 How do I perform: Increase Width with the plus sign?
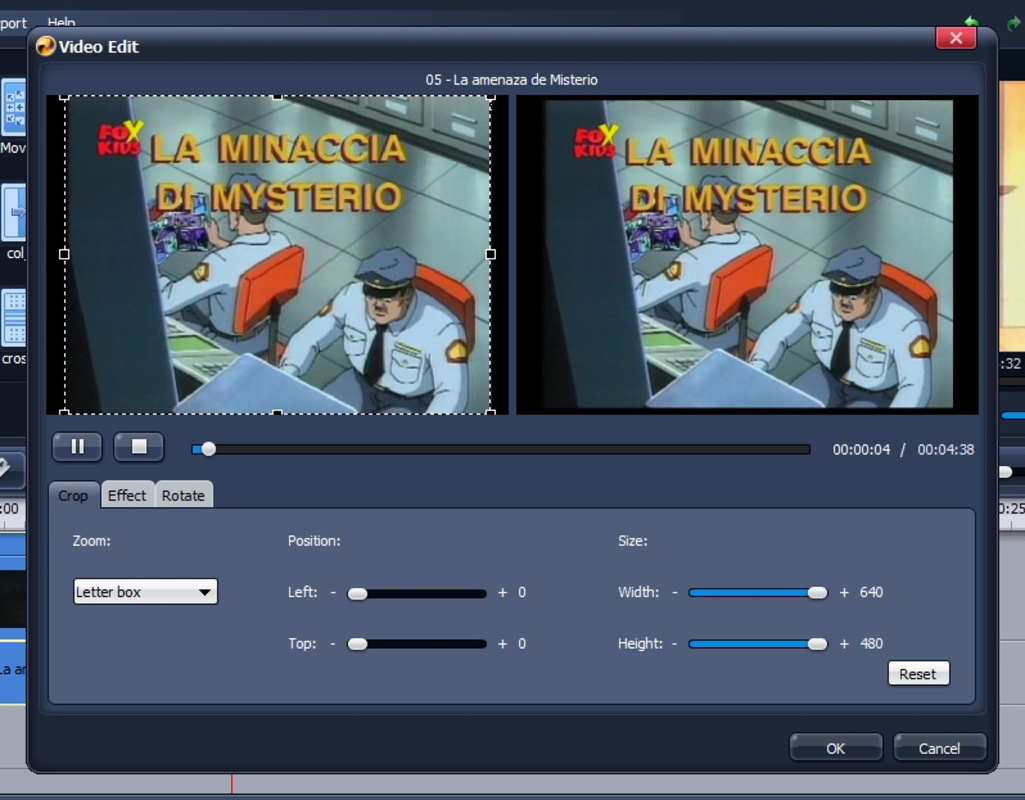pyautogui.click(x=845, y=592)
